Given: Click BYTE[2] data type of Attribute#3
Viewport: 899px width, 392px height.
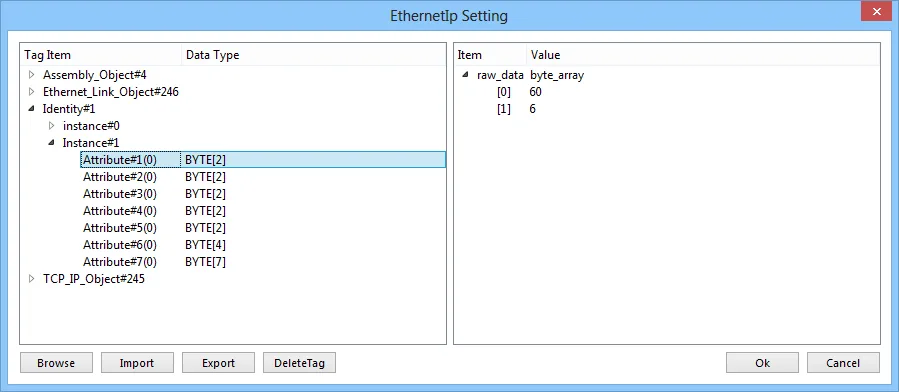Looking at the screenshot, I should point(205,194).
